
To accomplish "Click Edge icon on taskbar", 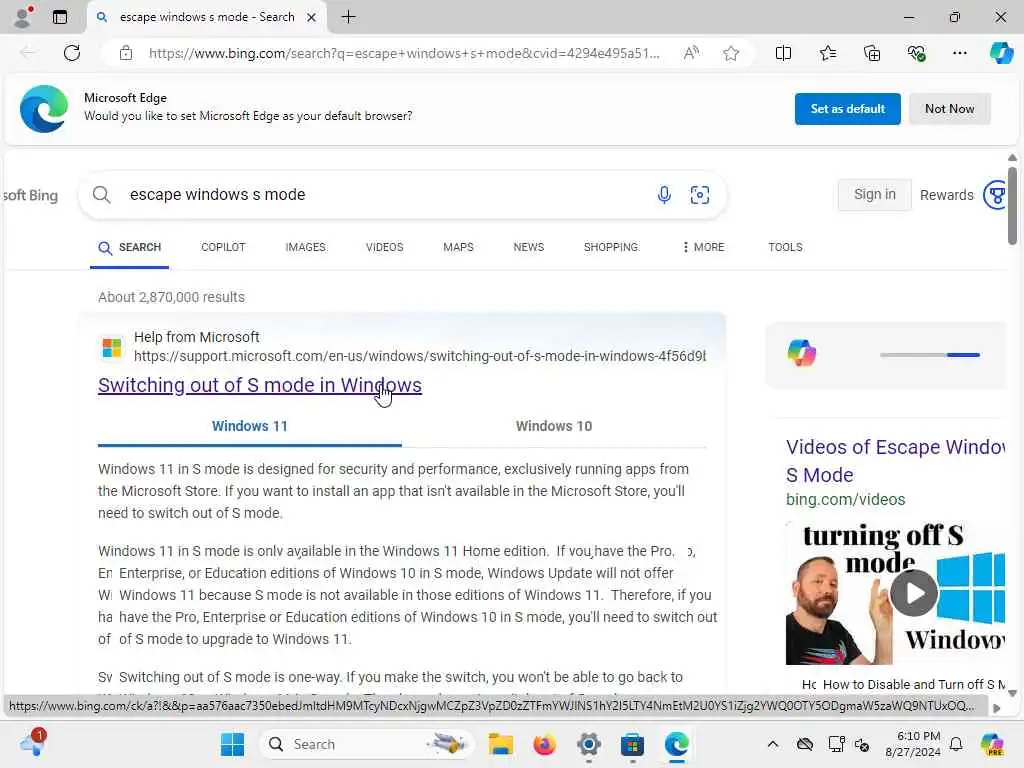I will click(x=677, y=744).
